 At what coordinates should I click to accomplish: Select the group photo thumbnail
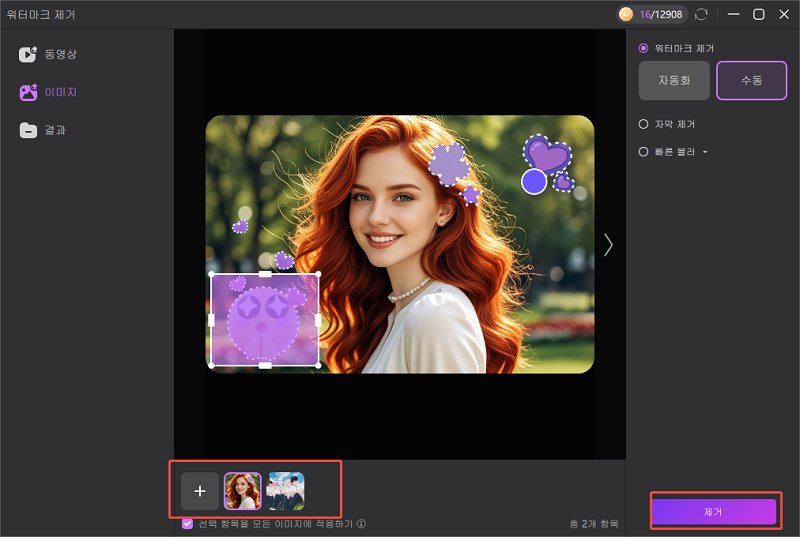[286, 491]
